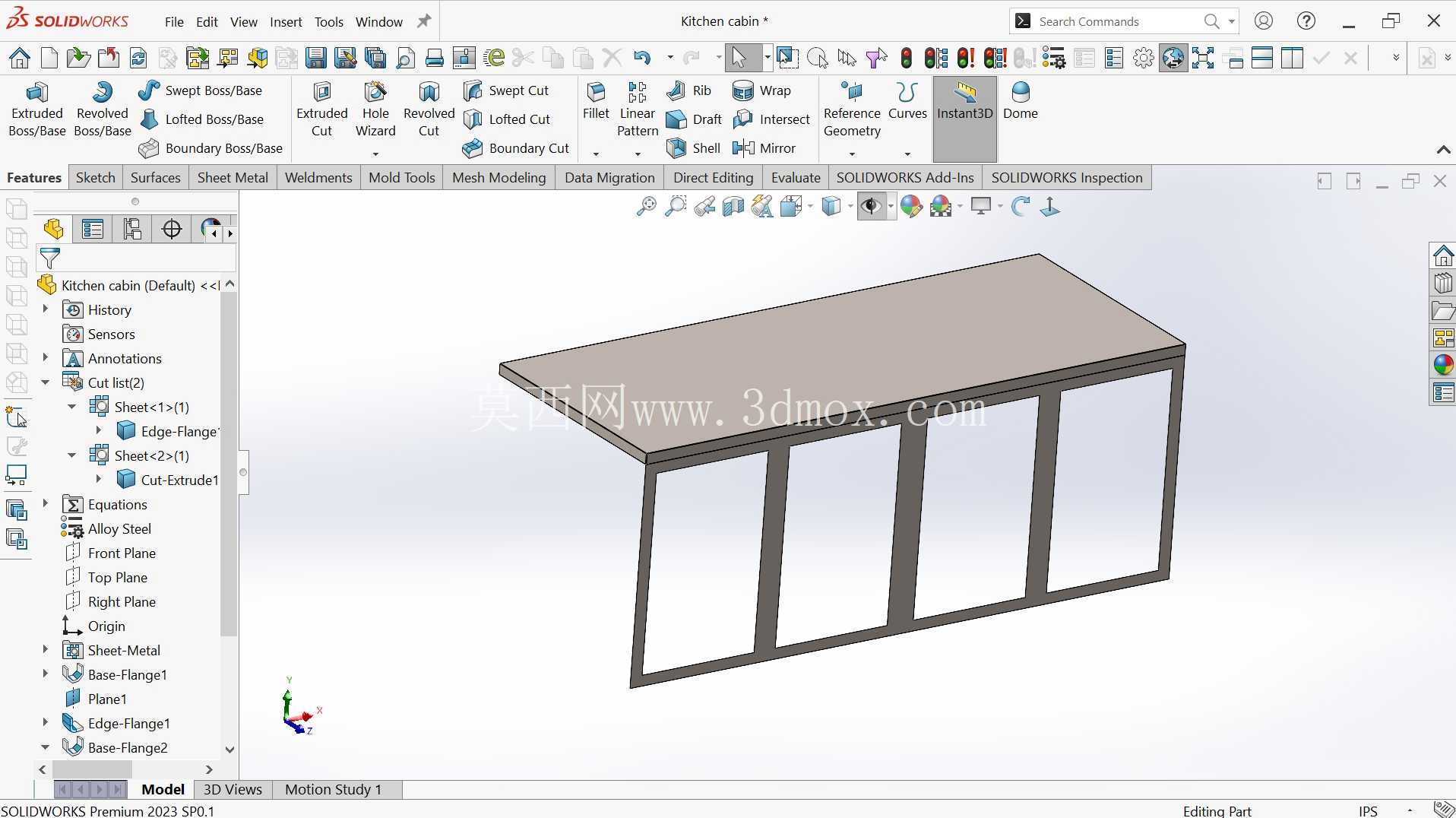
Task: Select the Boundary Cut tool
Action: click(x=516, y=148)
